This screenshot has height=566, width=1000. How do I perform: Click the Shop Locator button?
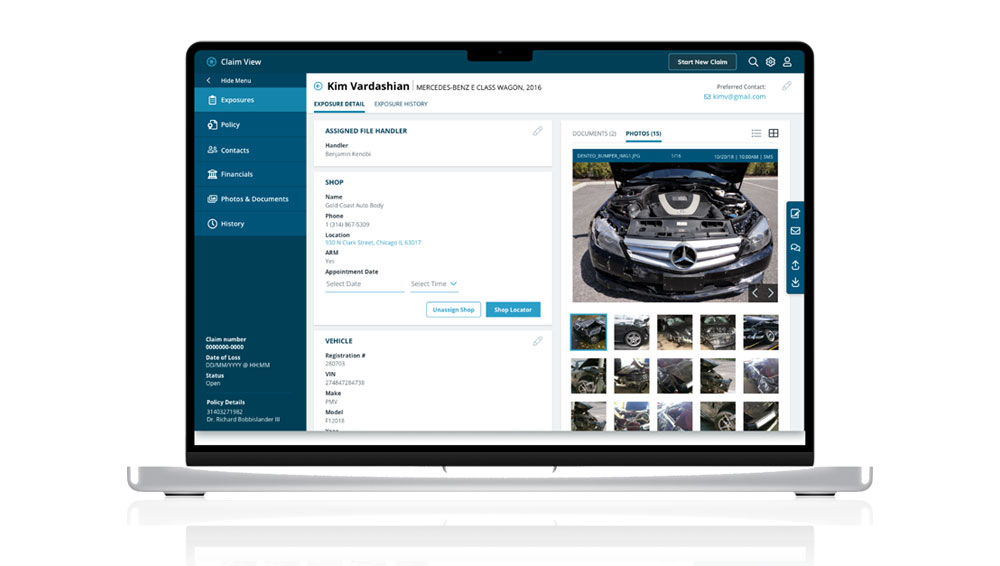click(x=513, y=309)
